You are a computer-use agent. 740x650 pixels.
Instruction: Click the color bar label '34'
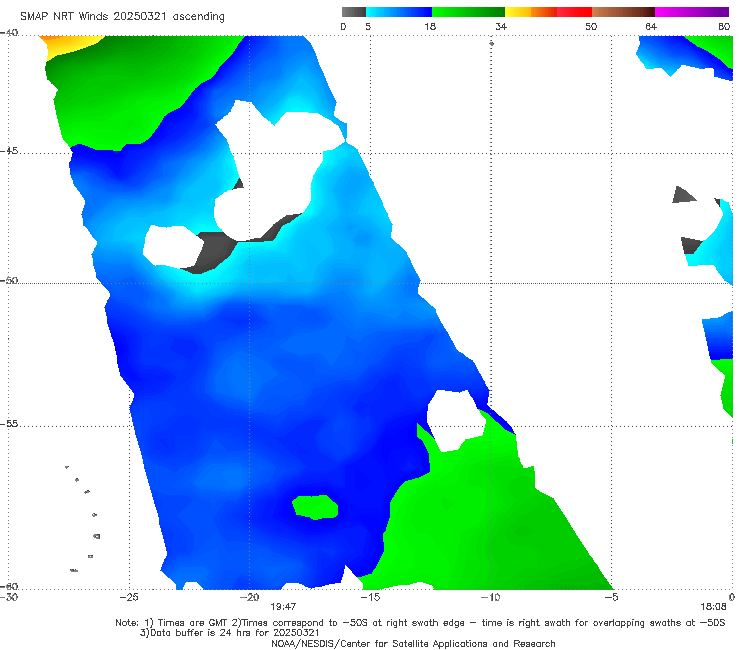[x=501, y=26]
